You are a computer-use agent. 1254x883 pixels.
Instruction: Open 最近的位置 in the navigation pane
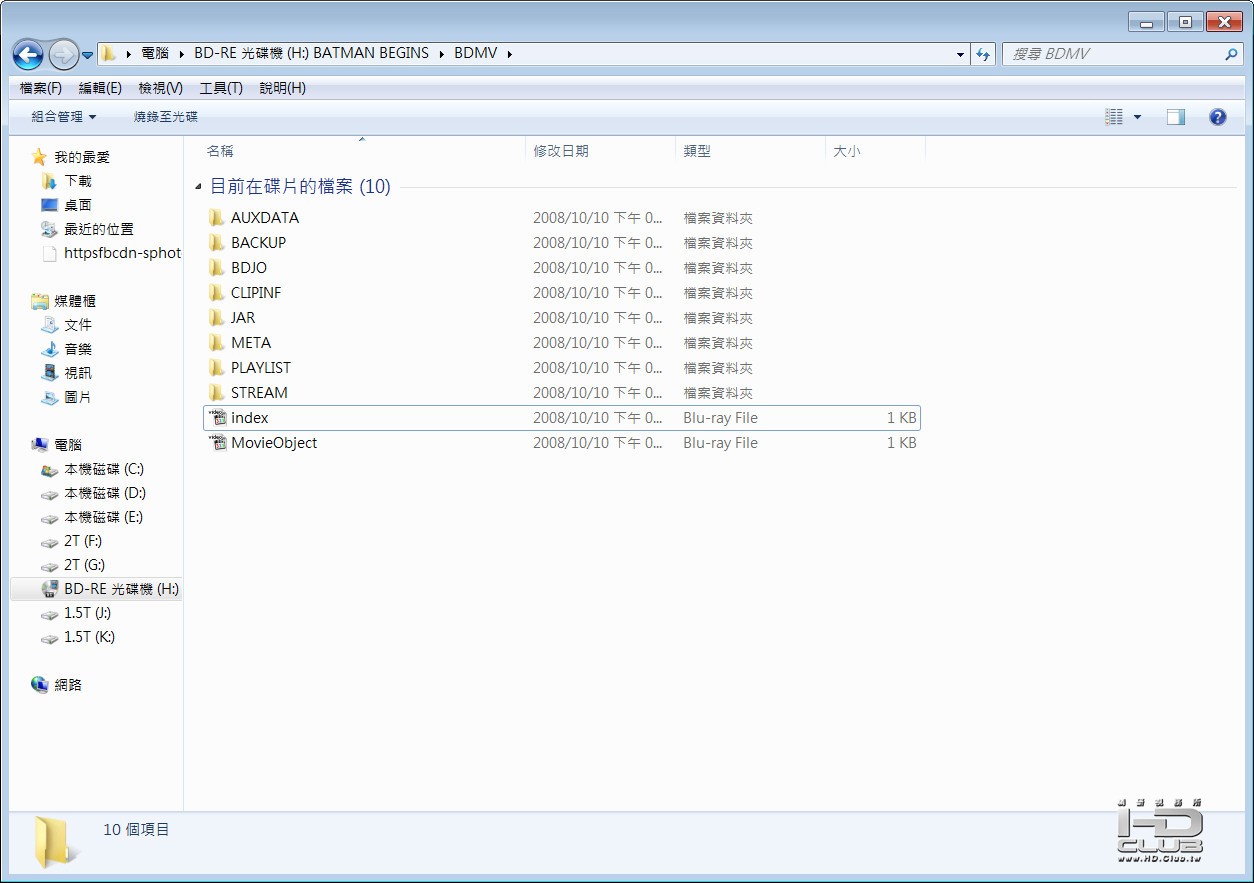[x=99, y=229]
